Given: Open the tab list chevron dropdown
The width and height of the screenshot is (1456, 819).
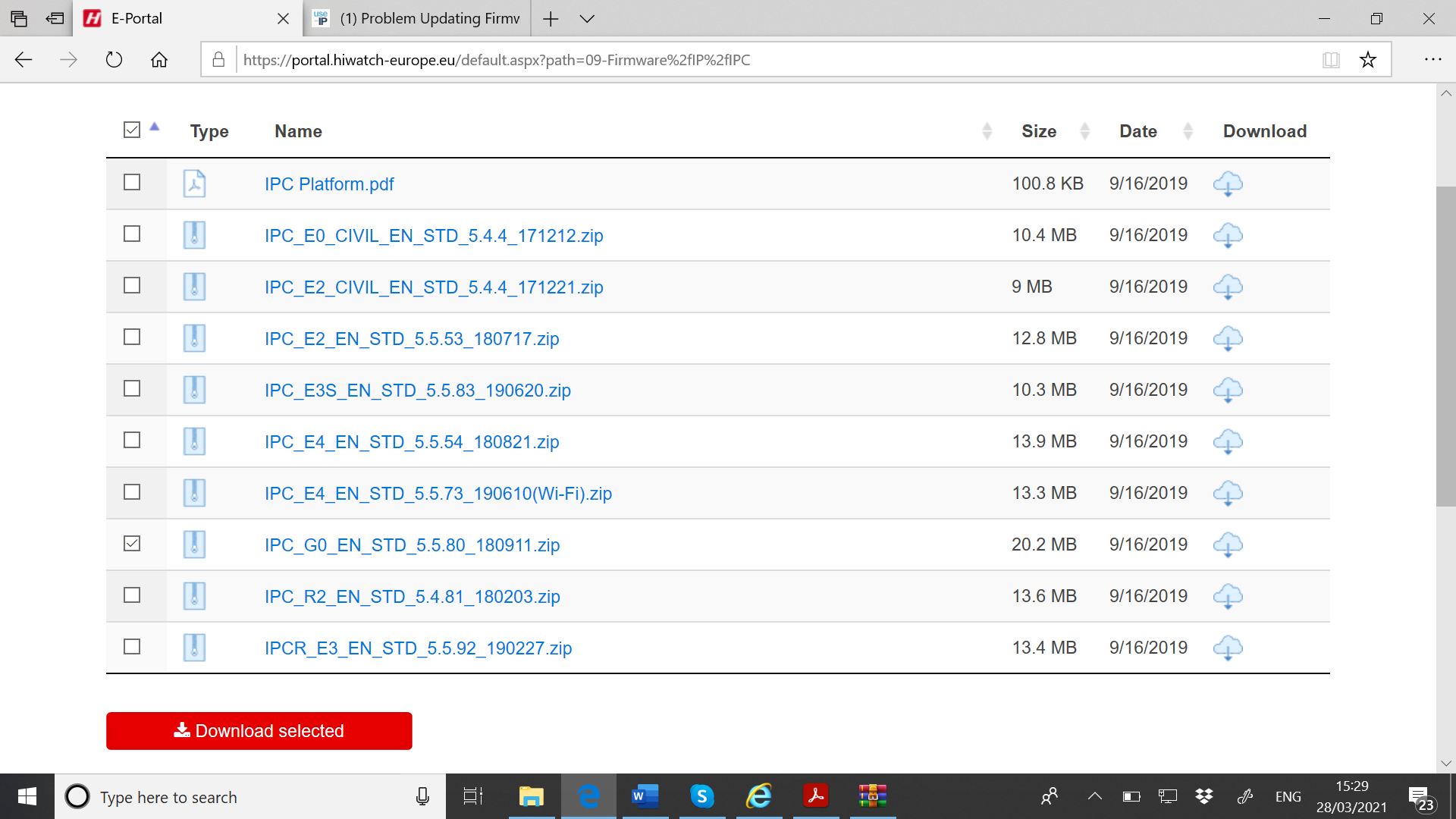Looking at the screenshot, I should click(587, 19).
